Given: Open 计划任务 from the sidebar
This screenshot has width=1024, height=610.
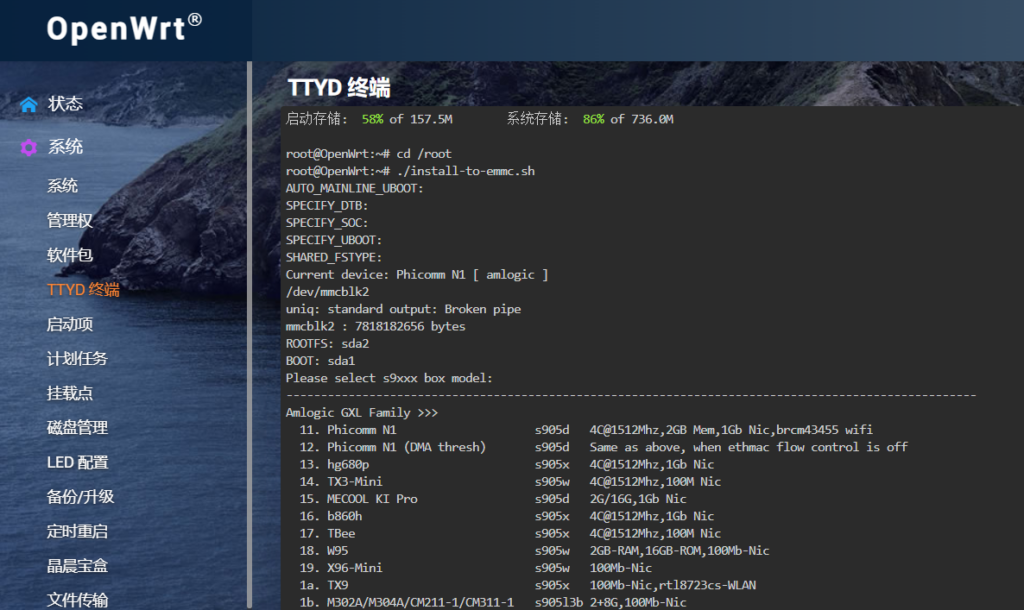Looking at the screenshot, I should 71,358.
